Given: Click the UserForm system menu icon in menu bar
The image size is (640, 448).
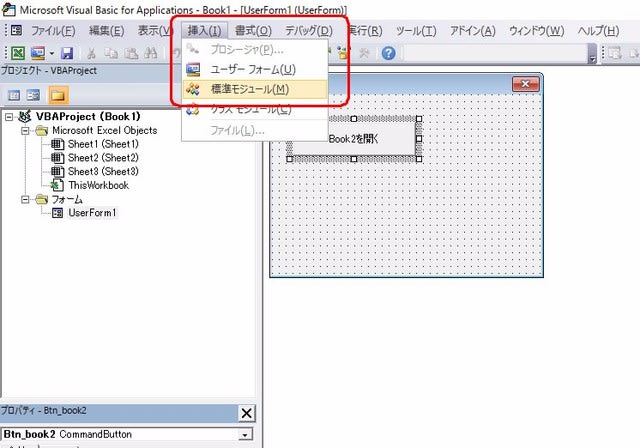Looking at the screenshot, I should (x=16, y=30).
